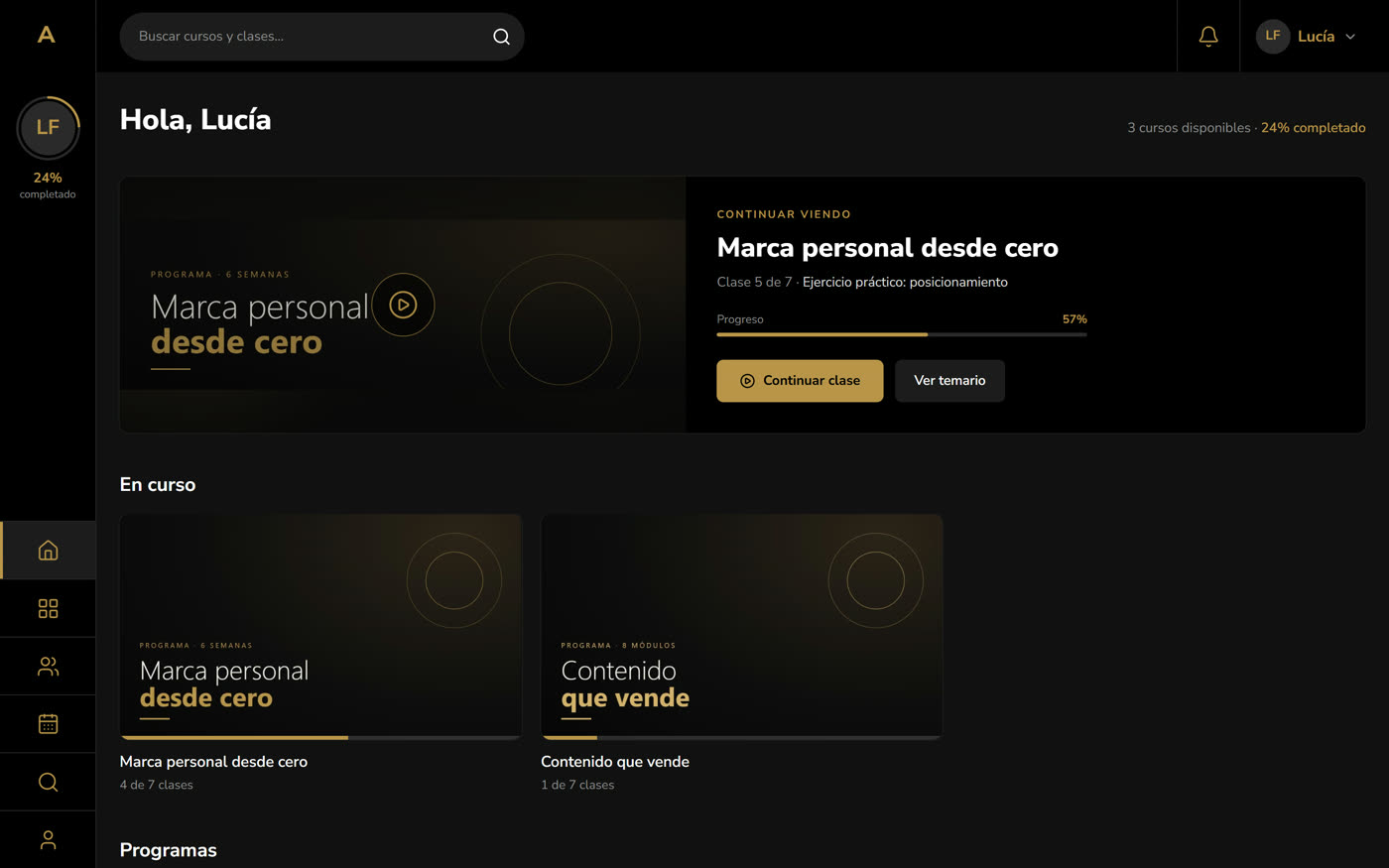
Task: Click the Continuar clase button
Action: pyautogui.click(x=800, y=381)
